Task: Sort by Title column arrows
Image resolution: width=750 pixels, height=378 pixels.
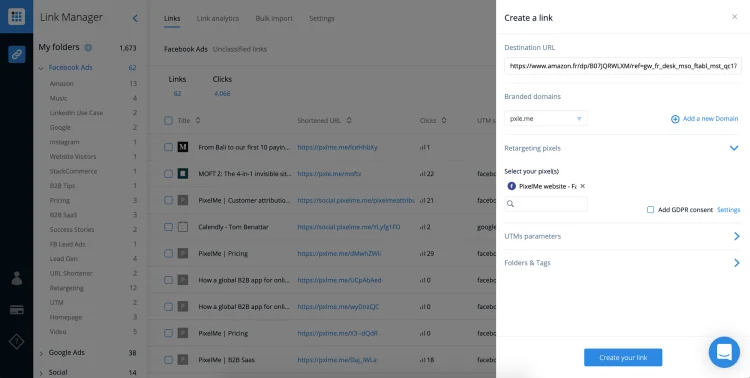Action: click(x=198, y=121)
